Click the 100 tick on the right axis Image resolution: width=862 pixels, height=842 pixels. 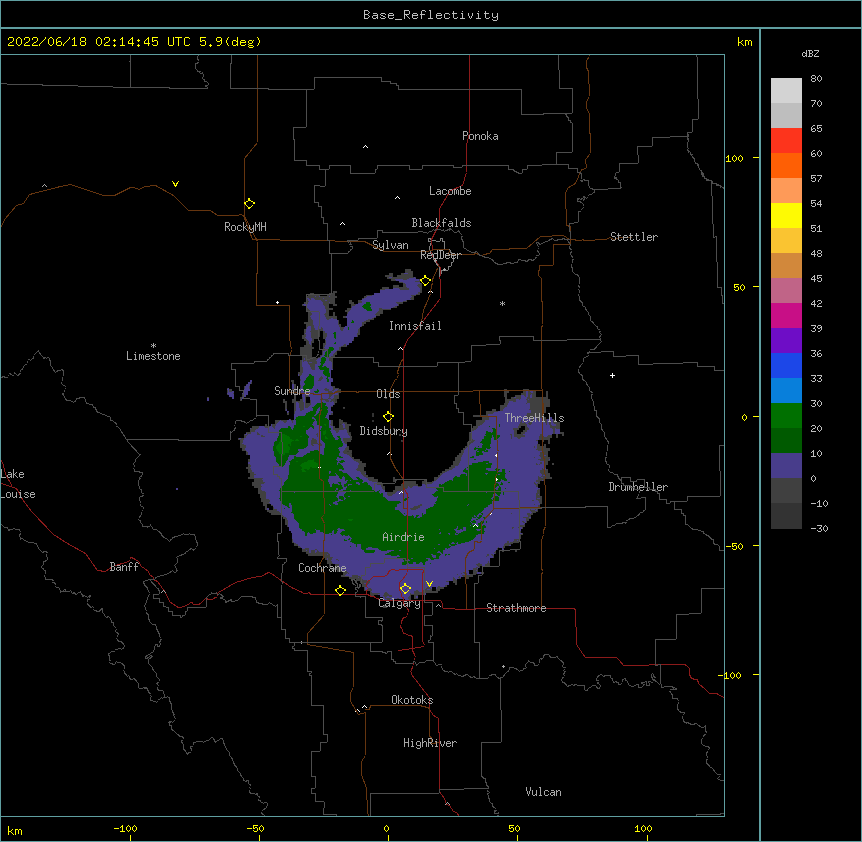coord(734,158)
